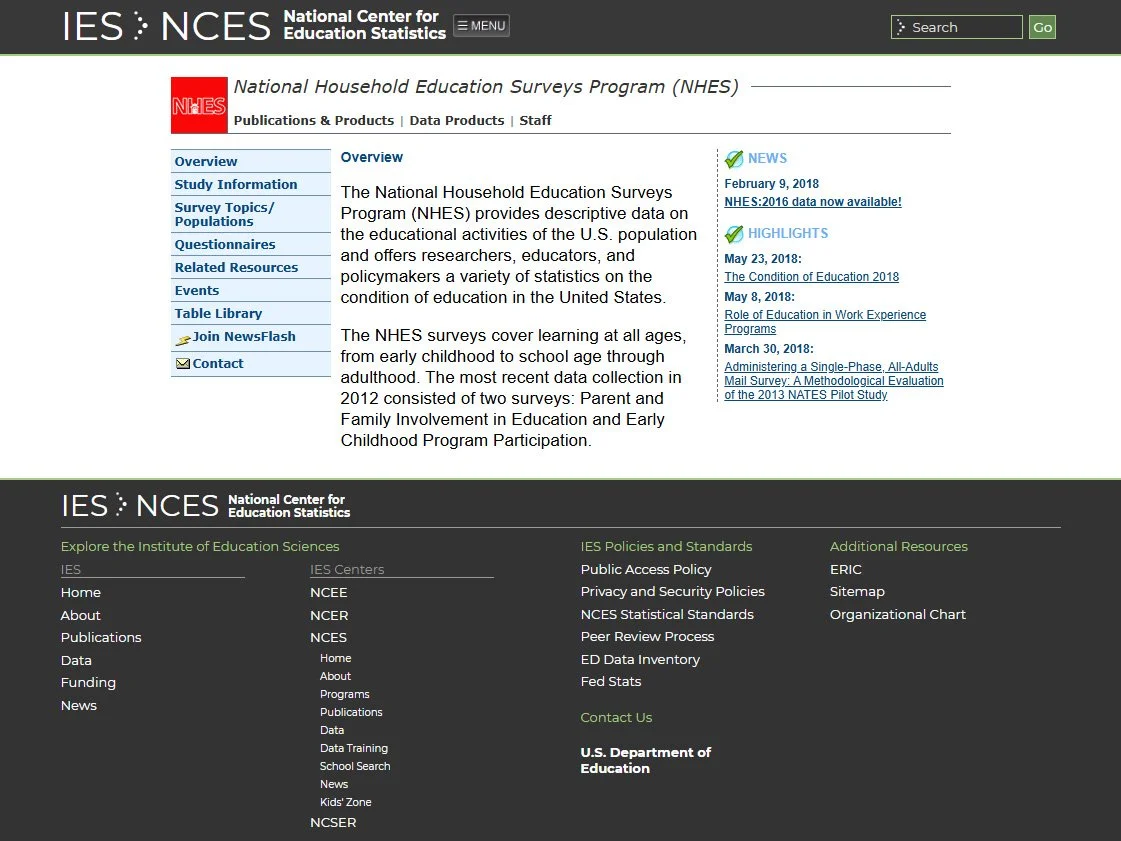Viewport: 1121px width, 841px height.
Task: Open the Kids' Zone footer link
Action: point(345,801)
